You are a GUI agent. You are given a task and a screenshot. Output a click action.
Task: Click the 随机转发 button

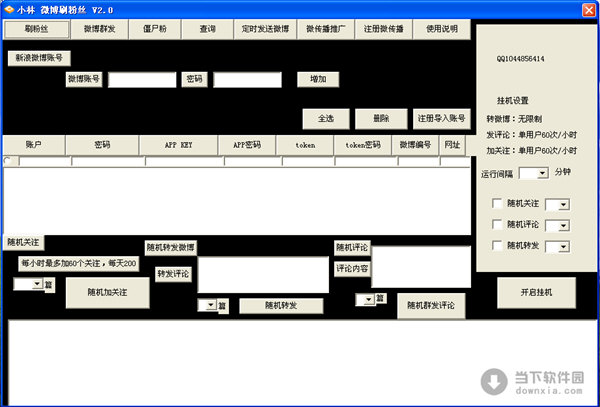tap(281, 306)
